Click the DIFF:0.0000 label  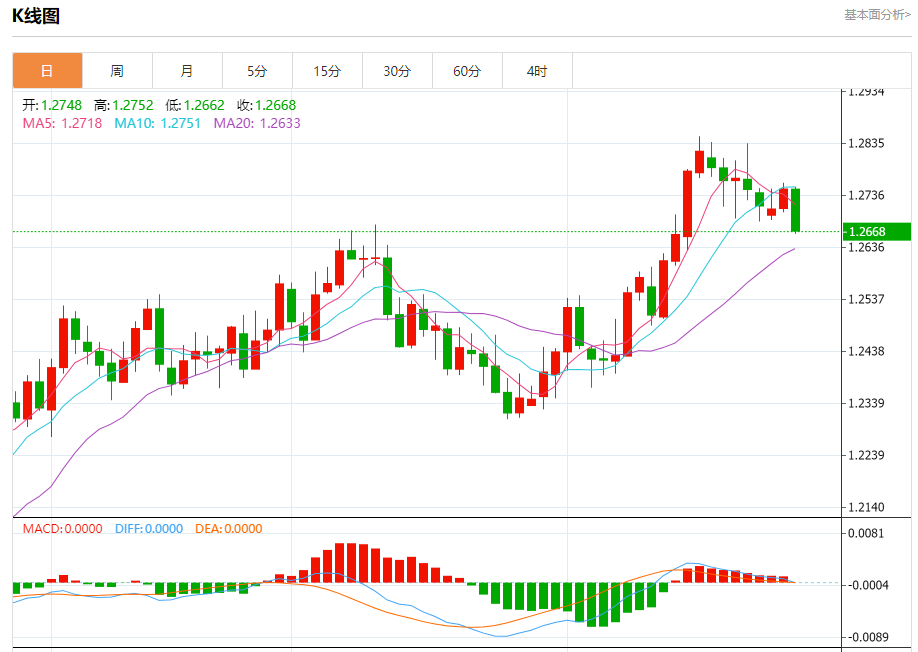149,529
